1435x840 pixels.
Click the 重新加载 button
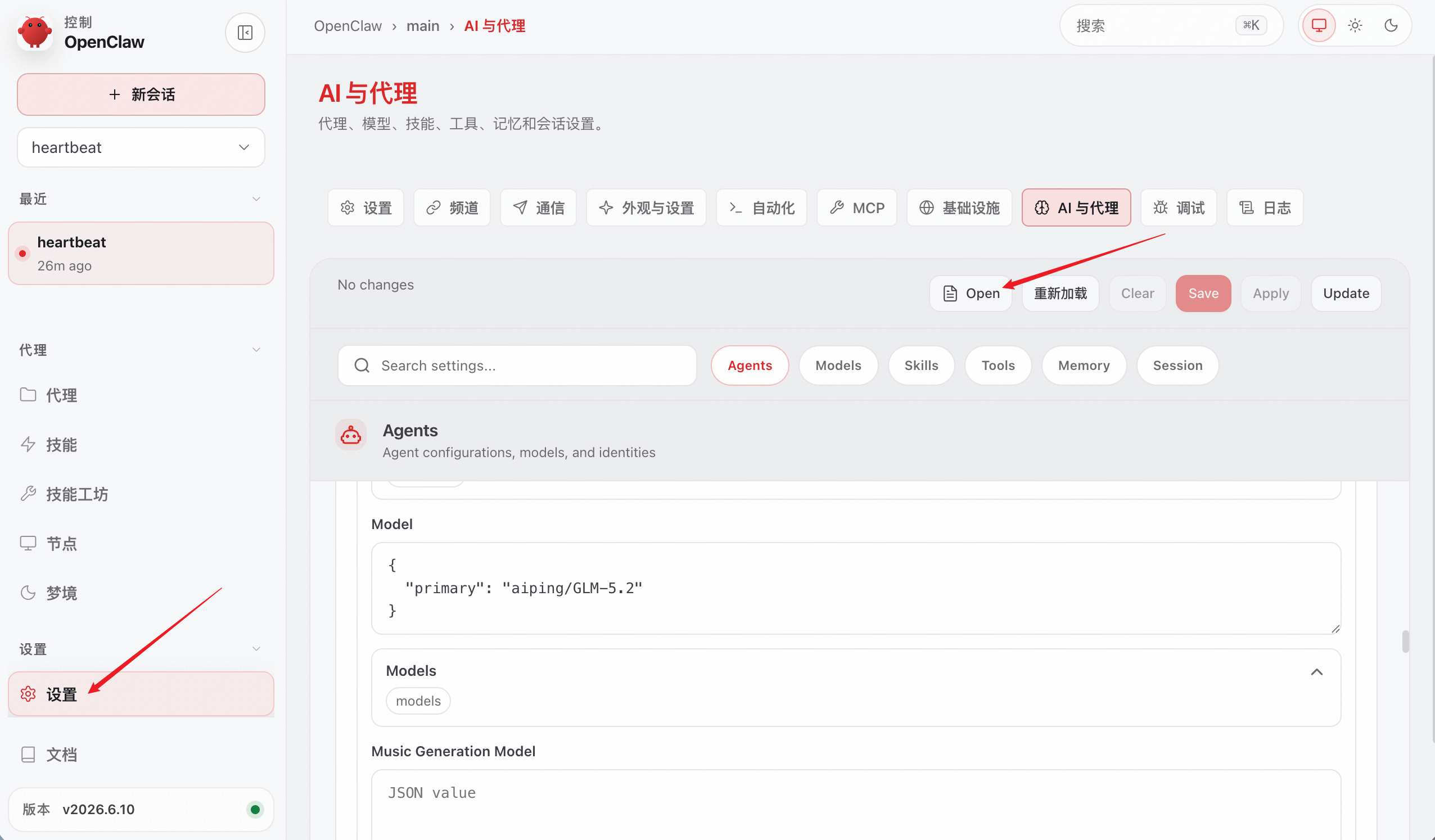pyautogui.click(x=1061, y=293)
